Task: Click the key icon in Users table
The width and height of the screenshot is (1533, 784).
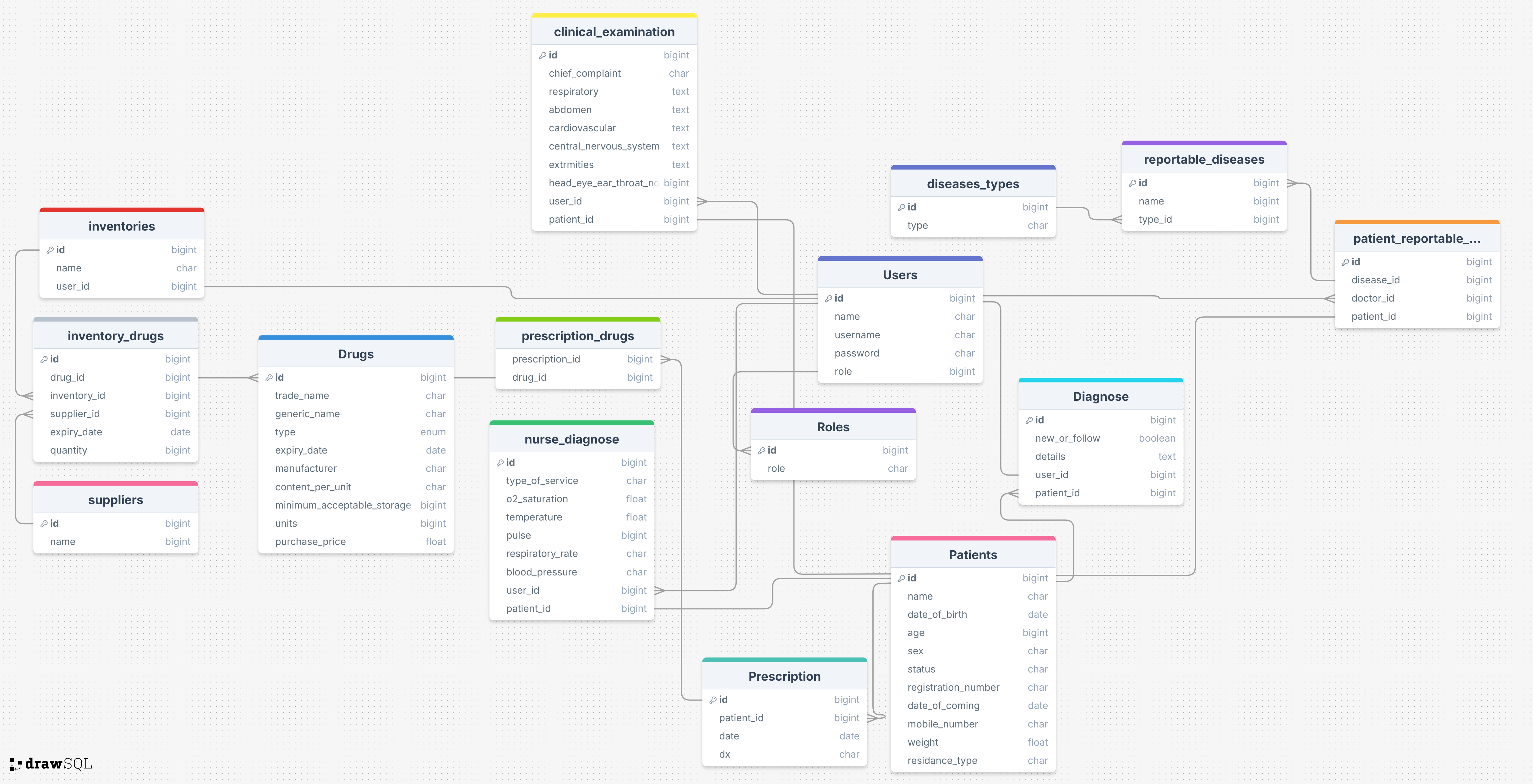Action: [828, 299]
